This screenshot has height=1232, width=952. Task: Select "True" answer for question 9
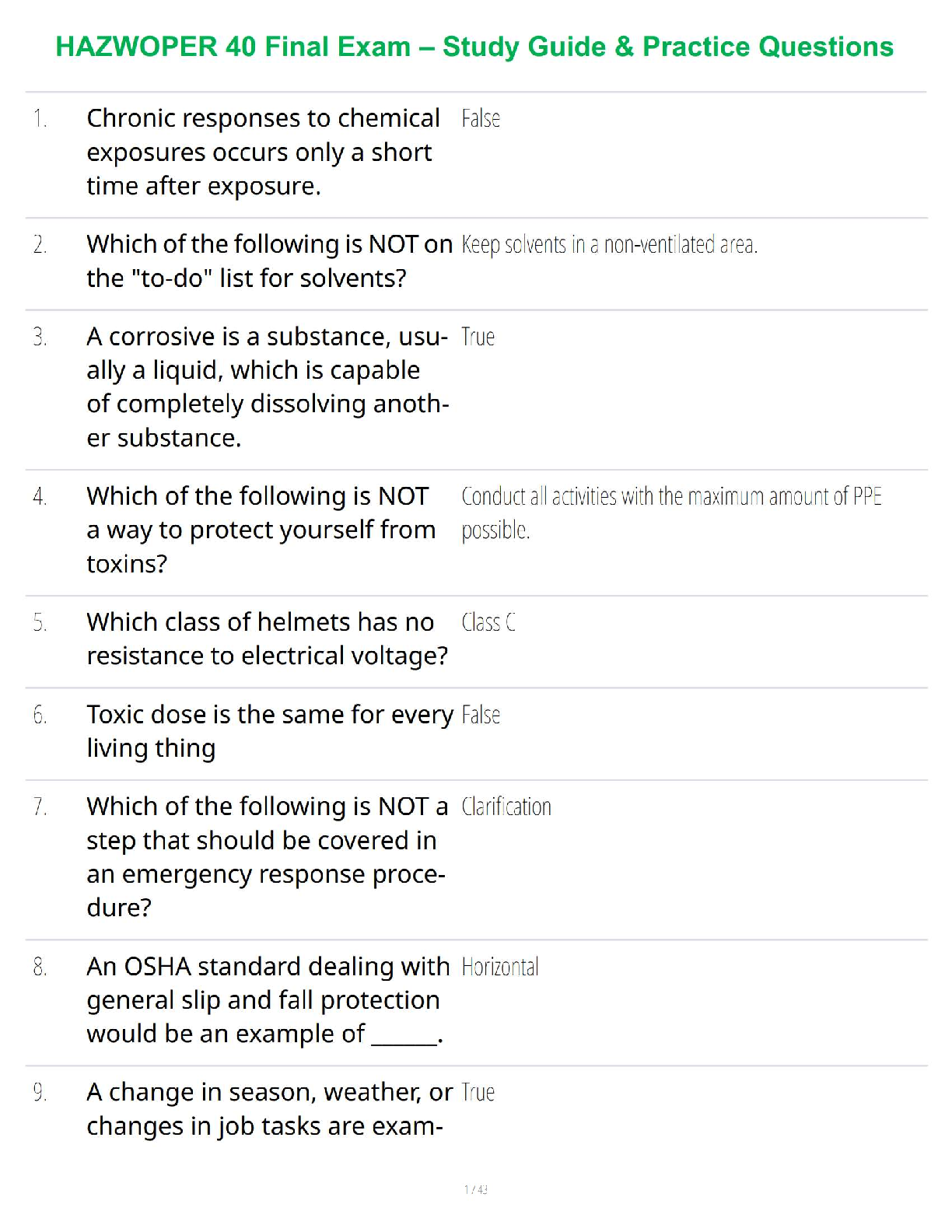(478, 1094)
